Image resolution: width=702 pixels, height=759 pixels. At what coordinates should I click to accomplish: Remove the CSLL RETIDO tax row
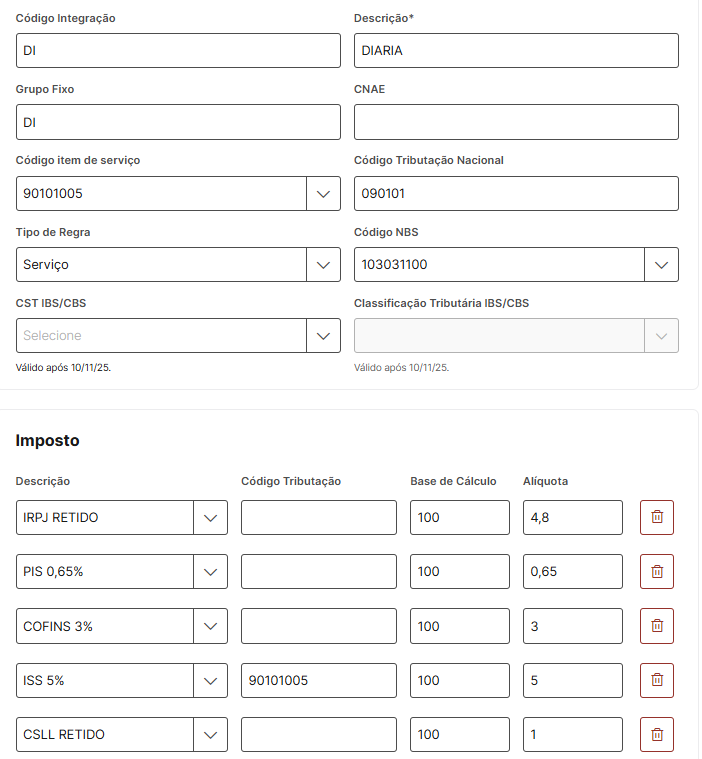(x=657, y=734)
